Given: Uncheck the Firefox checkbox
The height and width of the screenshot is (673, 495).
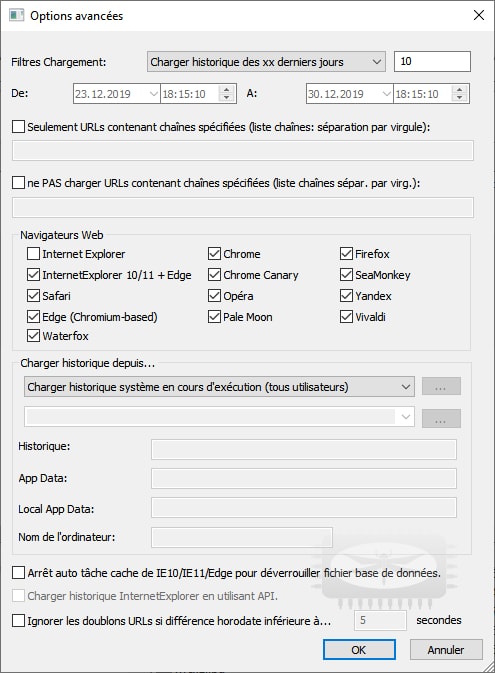Looking at the screenshot, I should [346, 254].
